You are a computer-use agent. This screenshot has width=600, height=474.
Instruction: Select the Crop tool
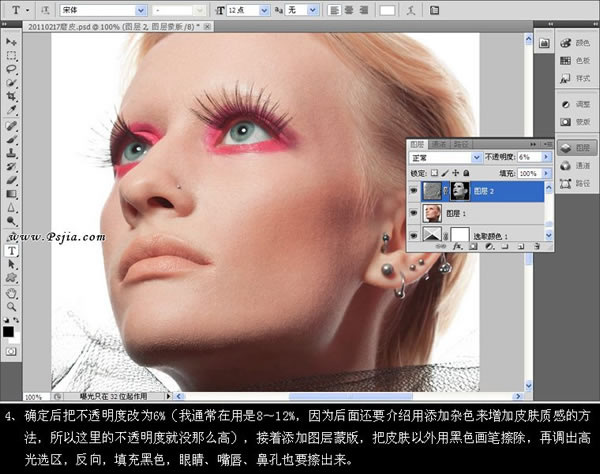click(x=11, y=96)
